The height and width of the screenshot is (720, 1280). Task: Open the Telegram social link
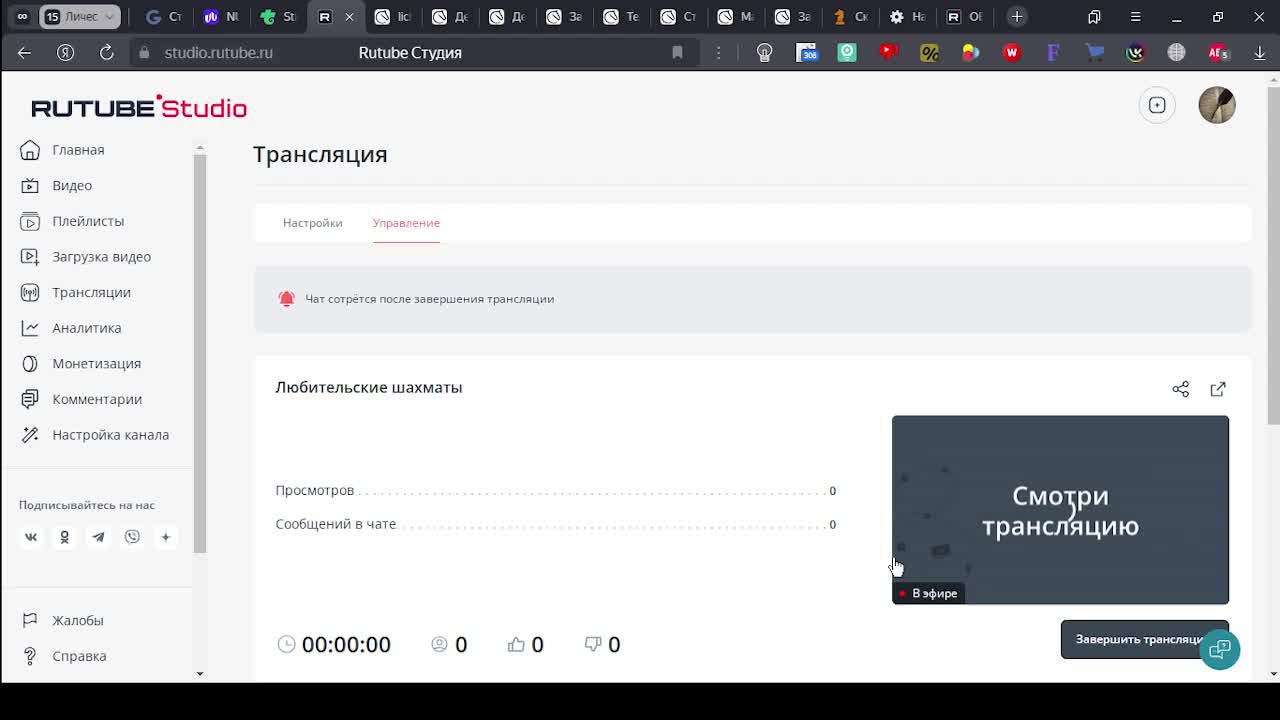pos(98,537)
